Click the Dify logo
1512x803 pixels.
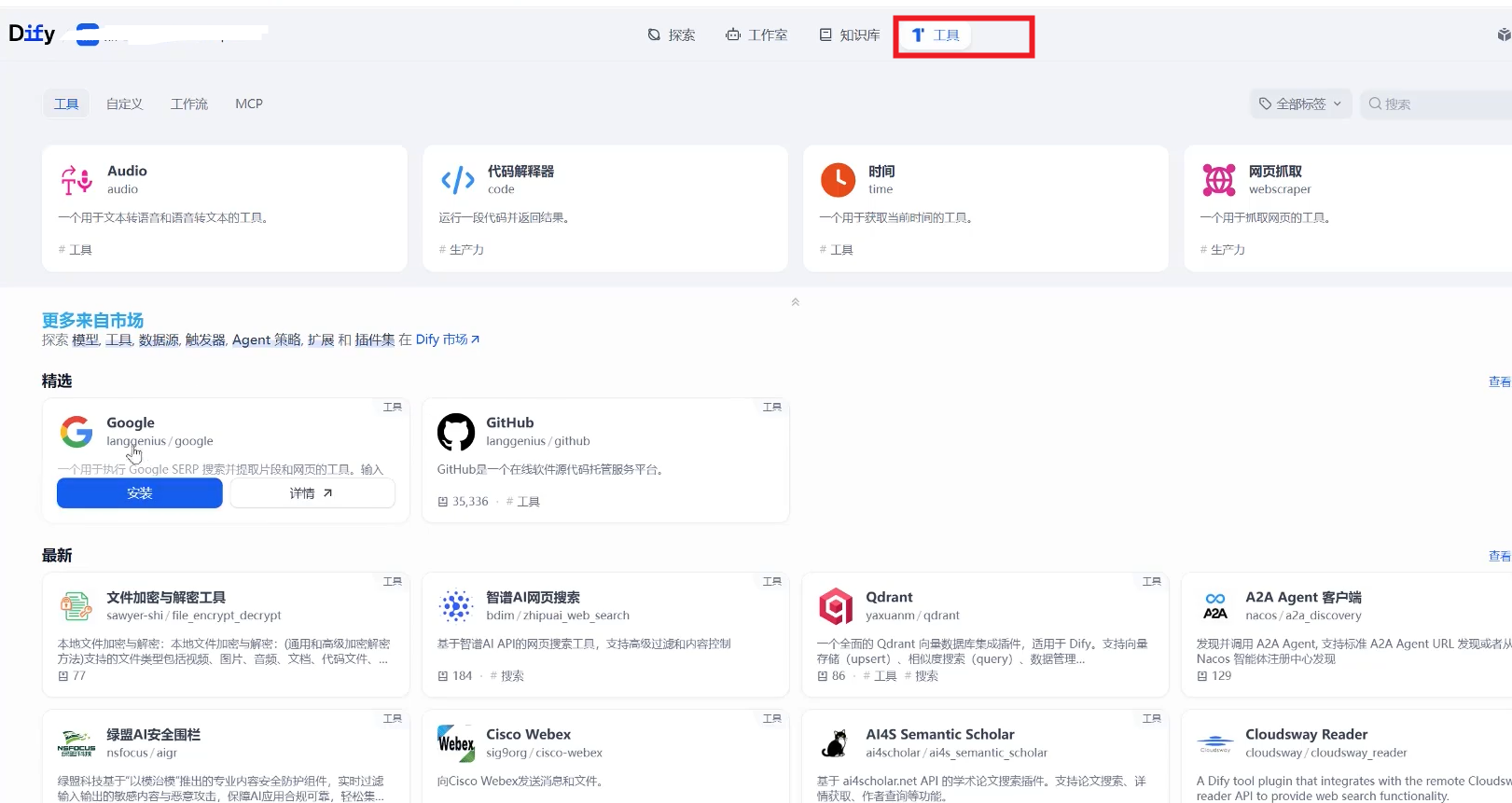(32, 34)
